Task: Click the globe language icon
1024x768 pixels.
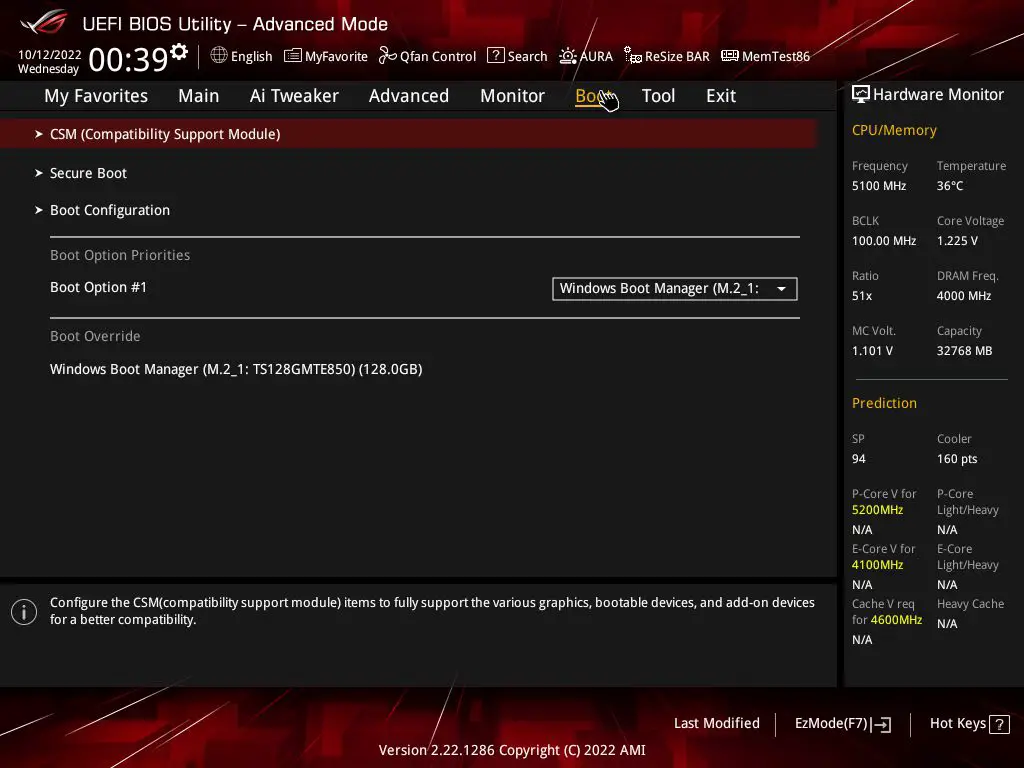Action: (219, 56)
